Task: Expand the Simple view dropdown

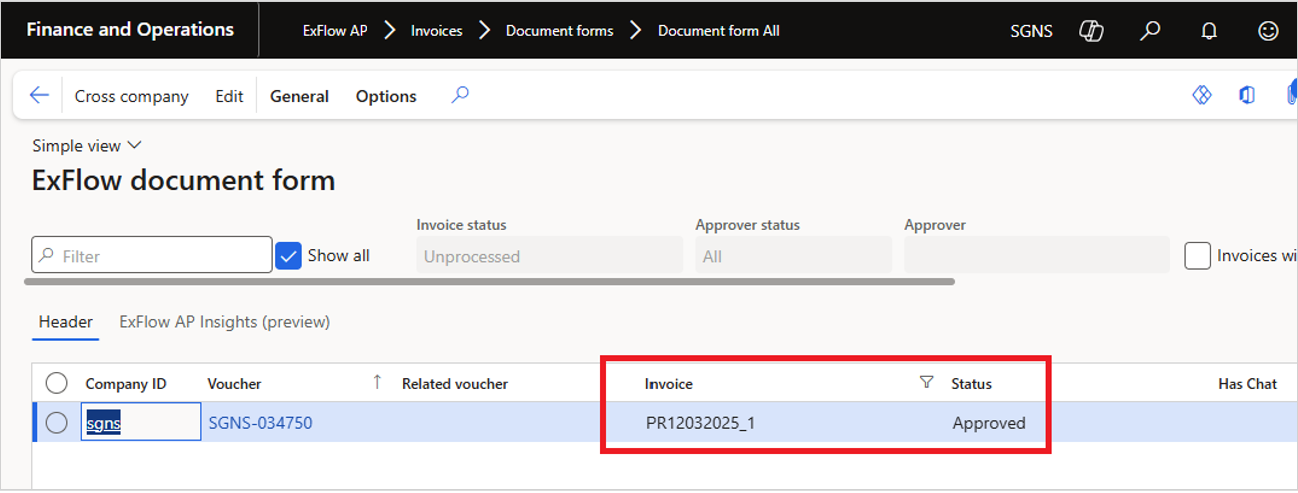Action: (87, 146)
